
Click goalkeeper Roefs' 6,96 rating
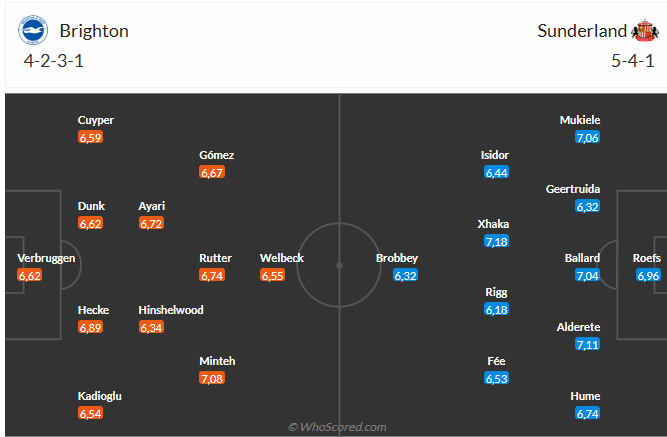pos(648,275)
